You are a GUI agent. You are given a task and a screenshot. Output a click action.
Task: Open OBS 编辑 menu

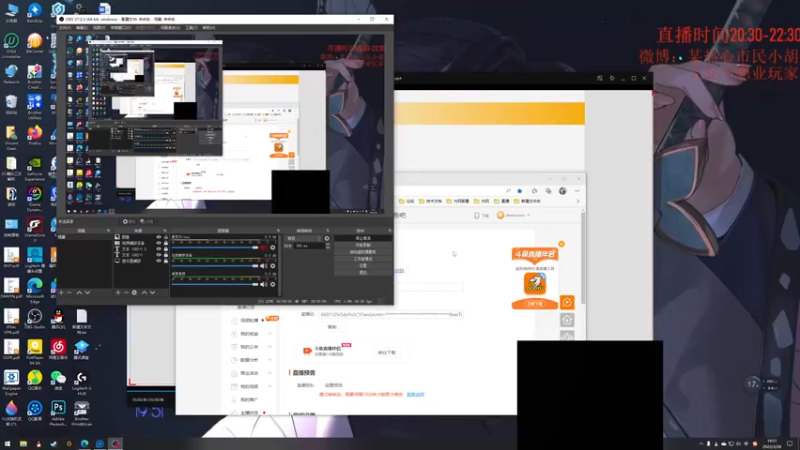click(x=82, y=28)
